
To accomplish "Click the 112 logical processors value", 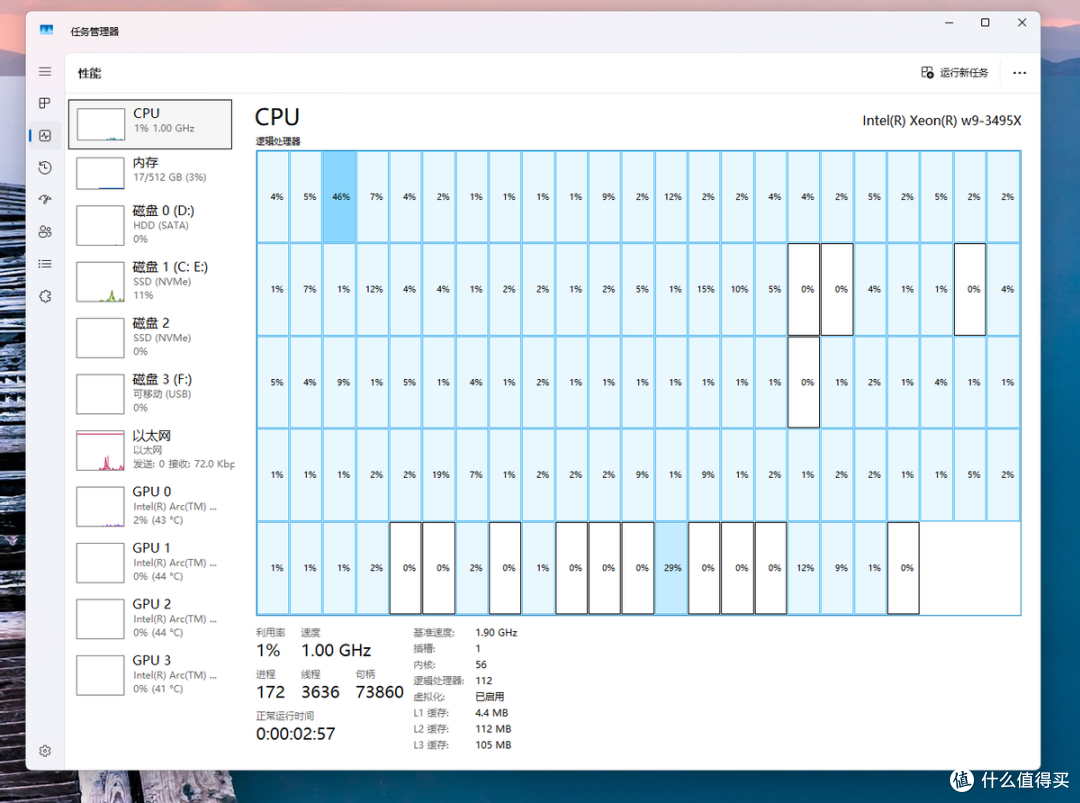I will click(x=484, y=681).
